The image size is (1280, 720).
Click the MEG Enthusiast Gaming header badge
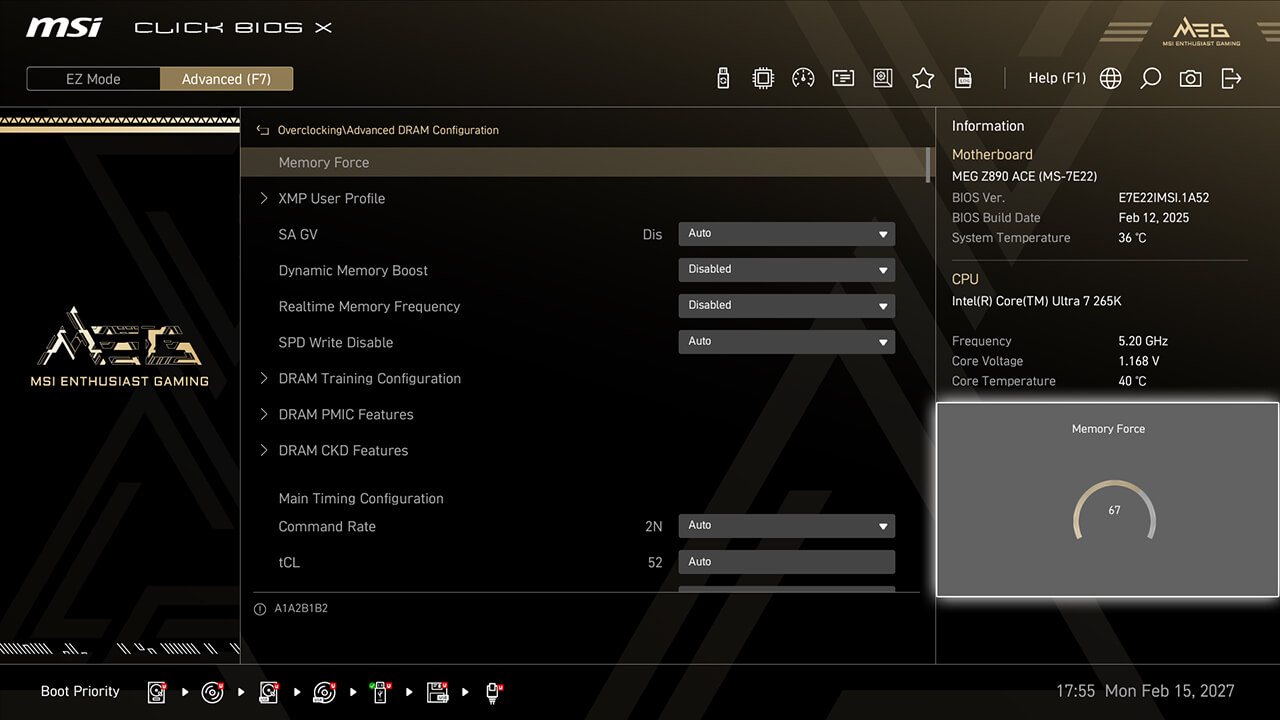pyautogui.click(x=1200, y=31)
